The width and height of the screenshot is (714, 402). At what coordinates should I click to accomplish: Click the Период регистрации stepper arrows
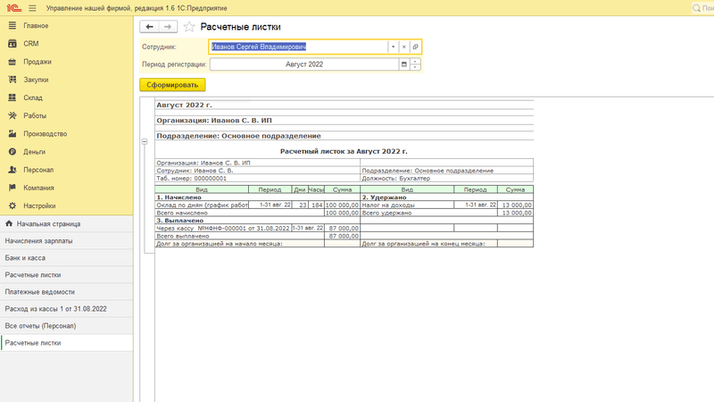click(416, 65)
